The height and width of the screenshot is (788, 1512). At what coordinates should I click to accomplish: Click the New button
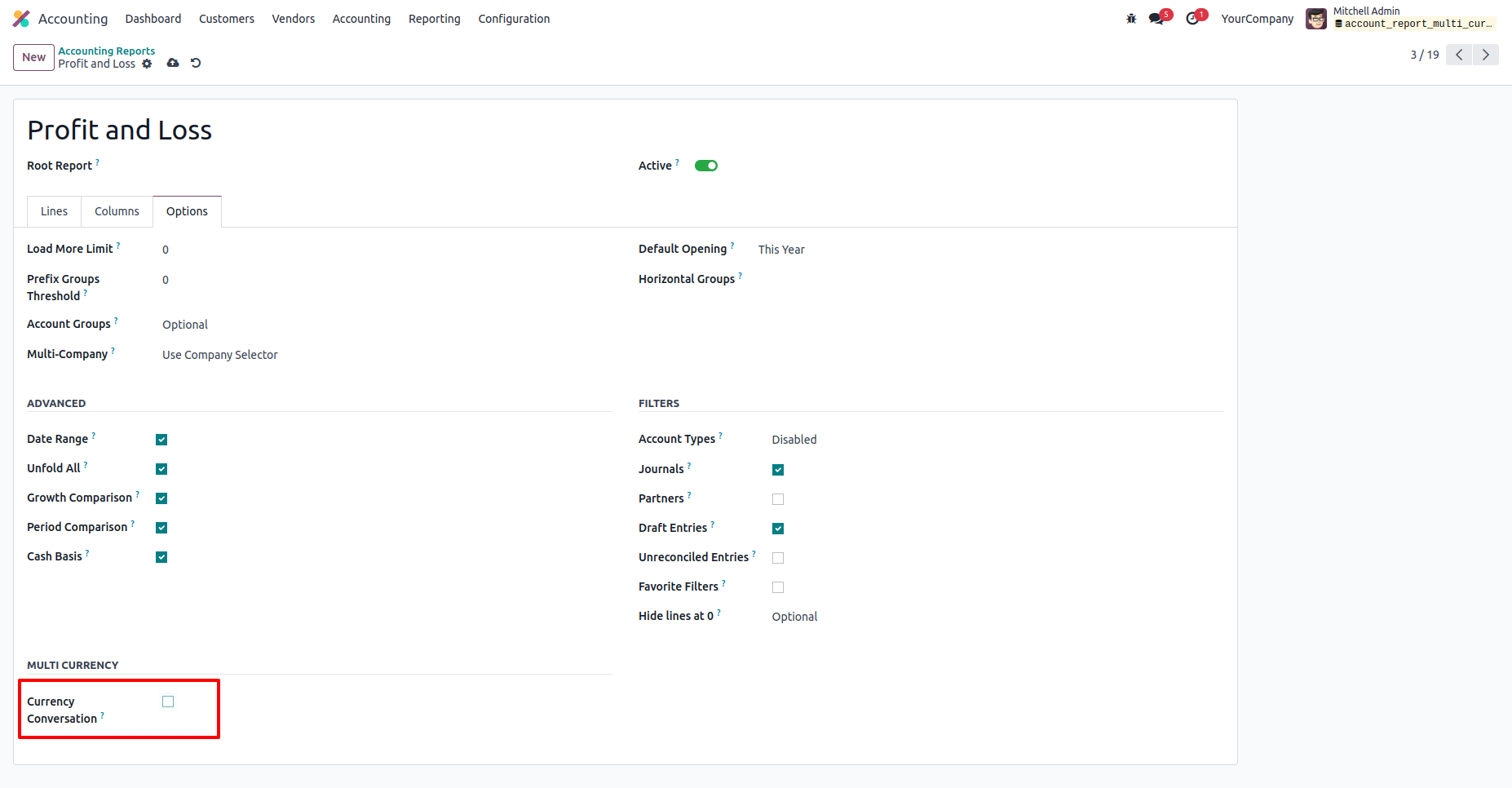34,57
